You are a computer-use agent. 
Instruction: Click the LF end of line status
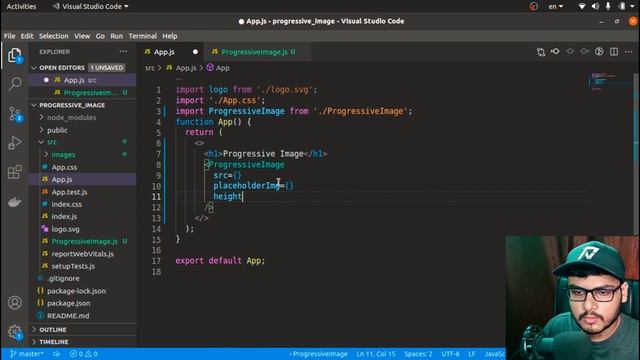point(472,354)
